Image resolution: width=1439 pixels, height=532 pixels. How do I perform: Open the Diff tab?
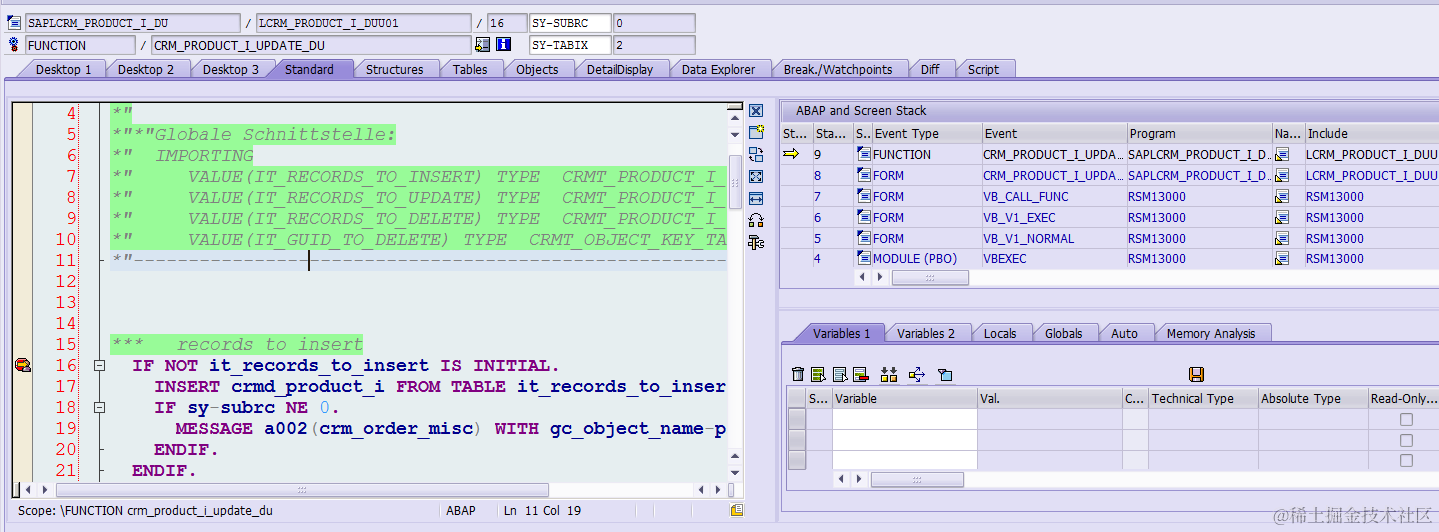coord(930,69)
